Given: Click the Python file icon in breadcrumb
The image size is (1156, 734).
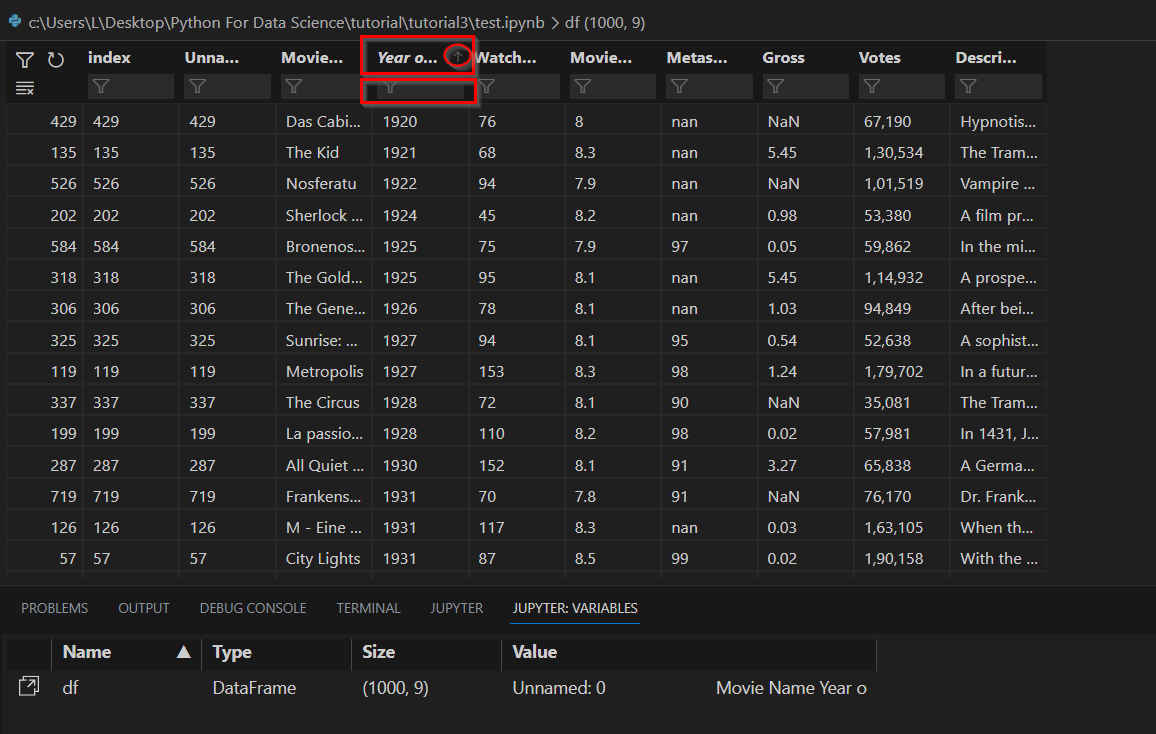Looking at the screenshot, I should coord(15,21).
